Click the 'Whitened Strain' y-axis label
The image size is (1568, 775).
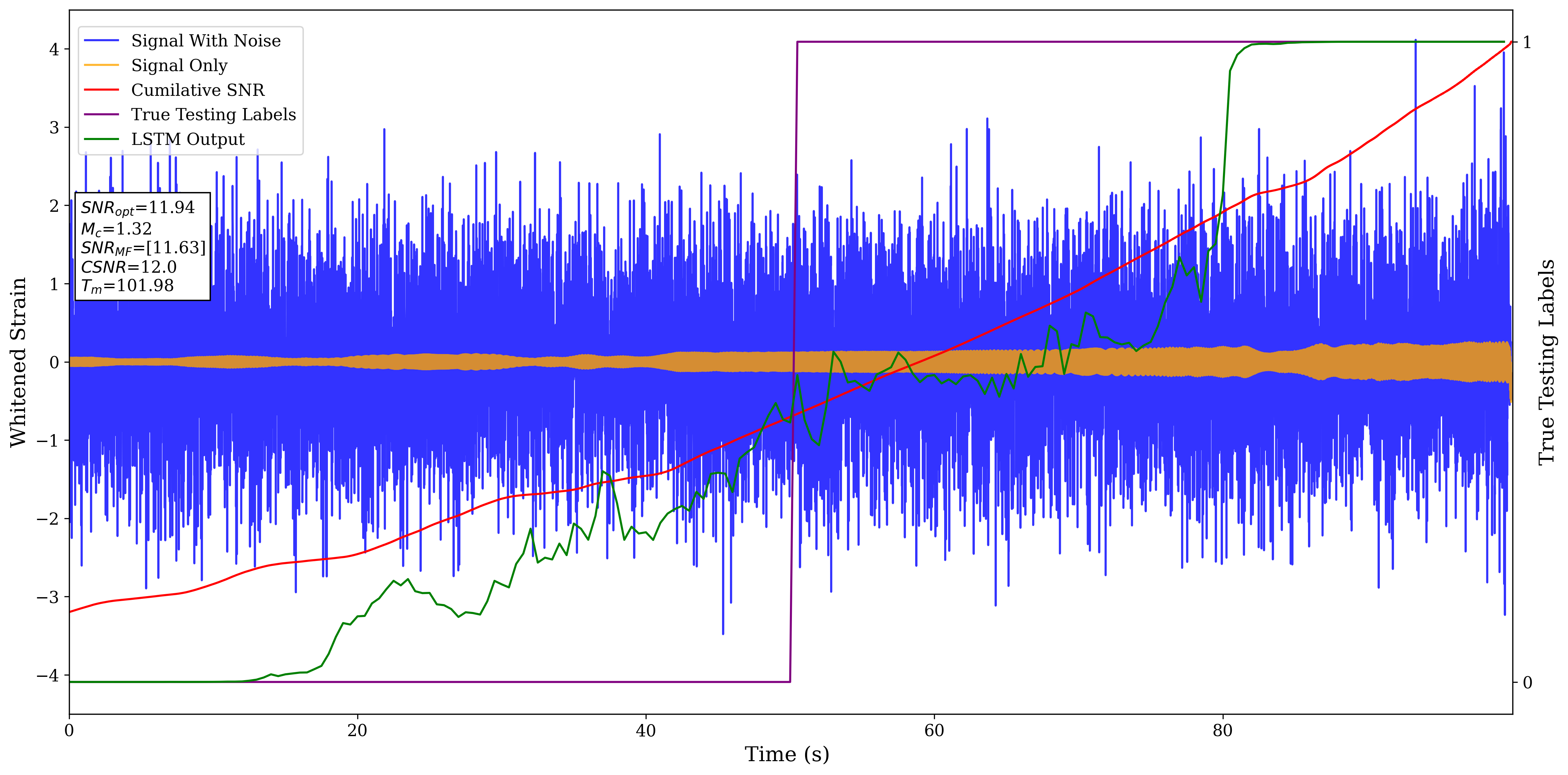tap(18, 362)
